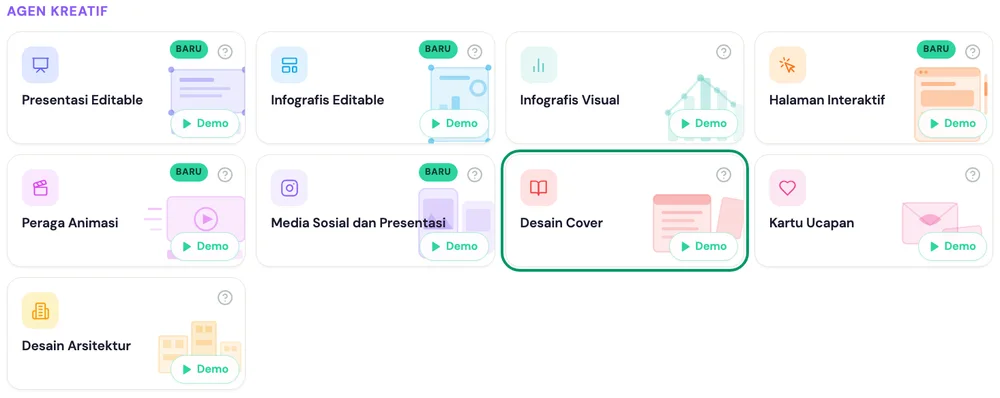Watch the Kartu Ucapan demo
This screenshot has width=1000, height=398.
tap(952, 246)
